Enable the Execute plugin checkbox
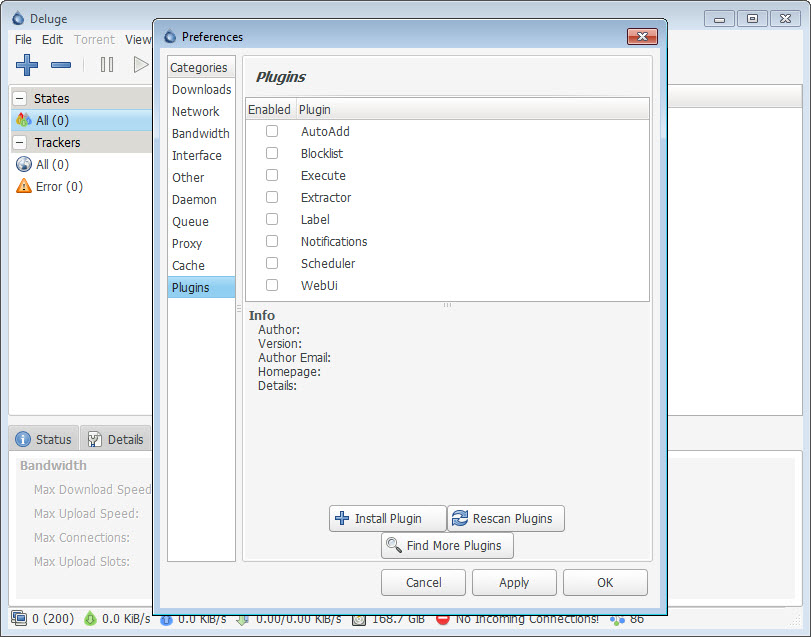This screenshot has width=811, height=637. tap(272, 175)
